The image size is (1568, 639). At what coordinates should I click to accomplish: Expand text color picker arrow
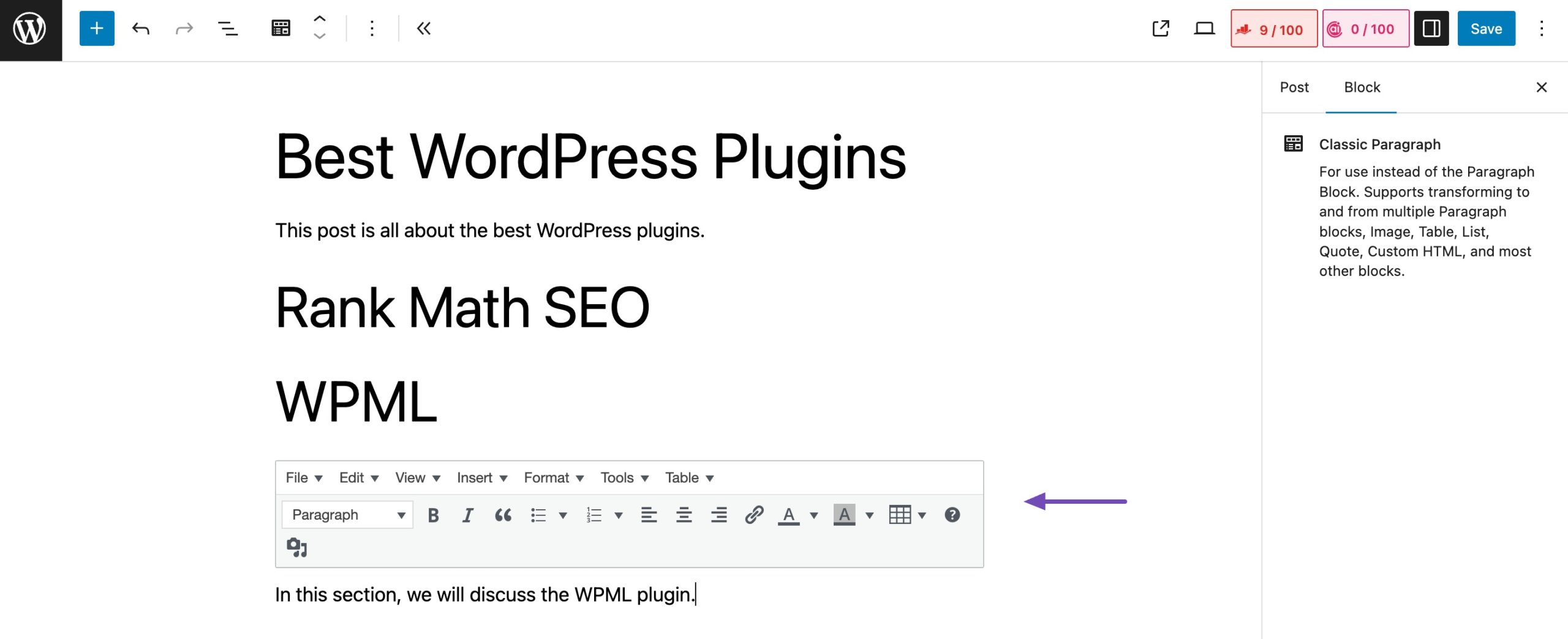tap(814, 515)
